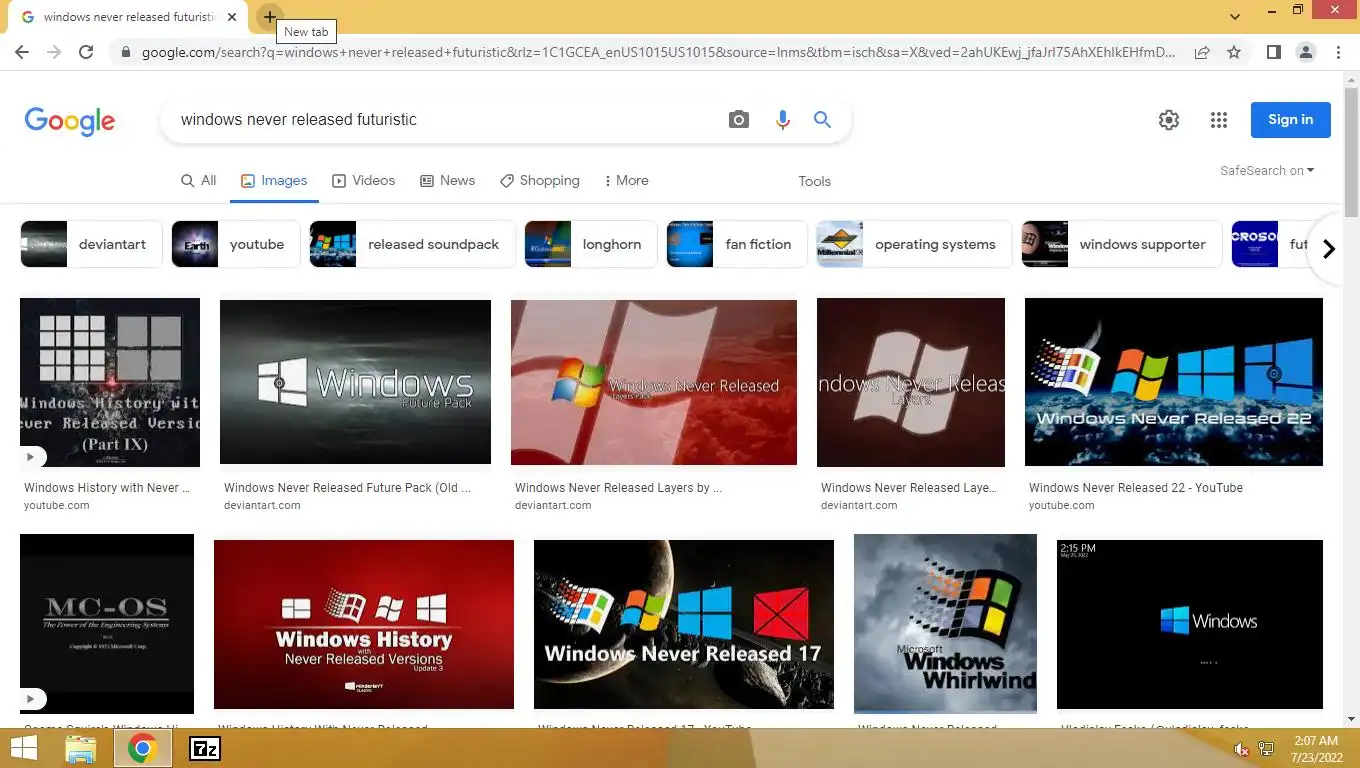Screen dimensions: 1360x768
Task: Close the Google search tab
Action: [x=232, y=17]
